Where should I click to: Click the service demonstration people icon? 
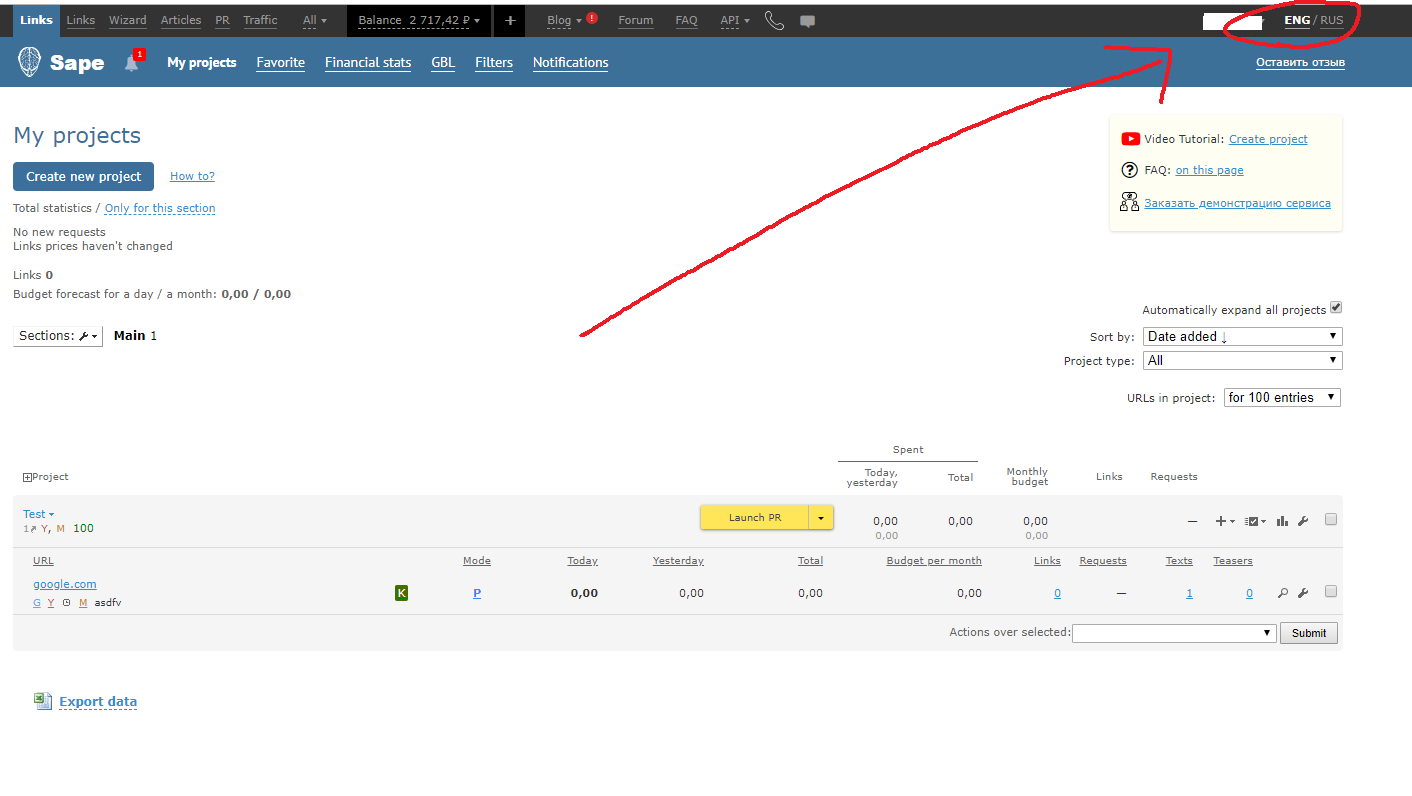[x=1130, y=202]
